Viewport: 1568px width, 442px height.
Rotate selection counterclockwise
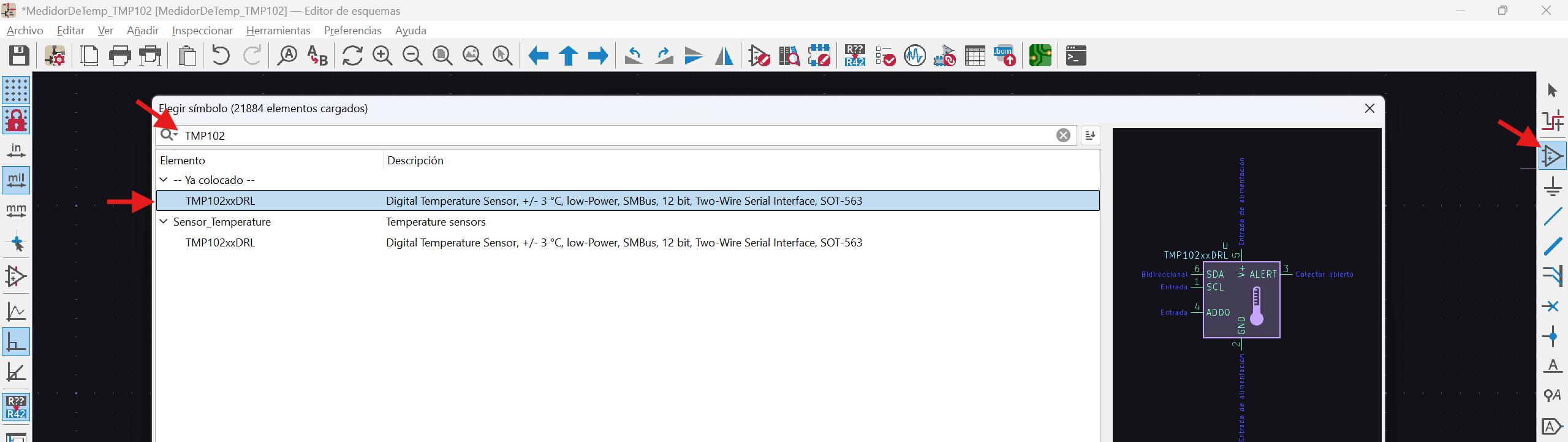point(634,56)
